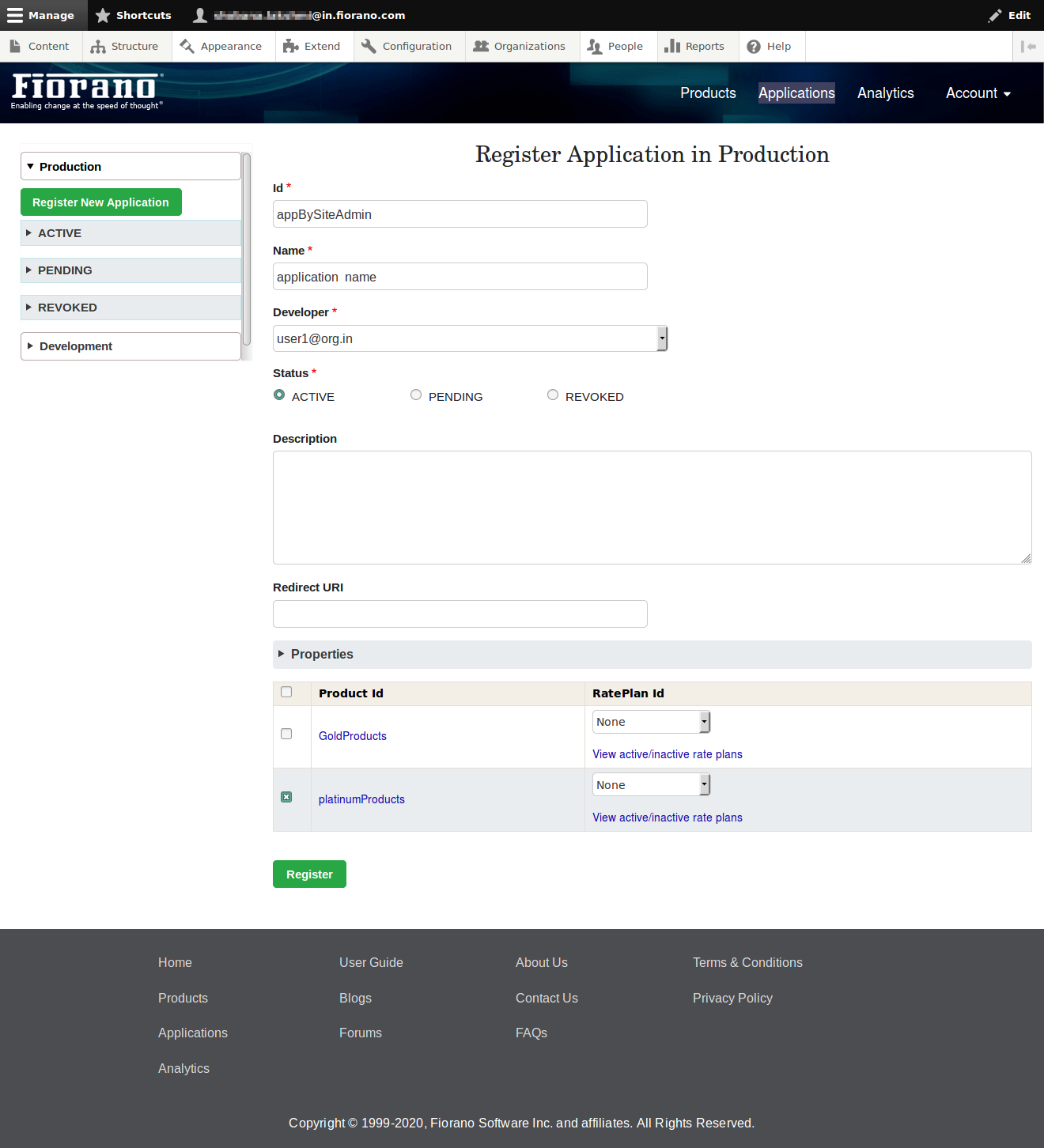The image size is (1044, 1148).
Task: Expand the ACTIVE applications list
Action: [130, 233]
